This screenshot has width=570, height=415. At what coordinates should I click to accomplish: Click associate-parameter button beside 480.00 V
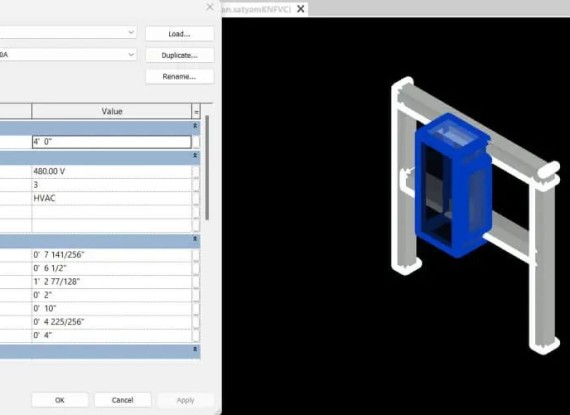pyautogui.click(x=196, y=171)
